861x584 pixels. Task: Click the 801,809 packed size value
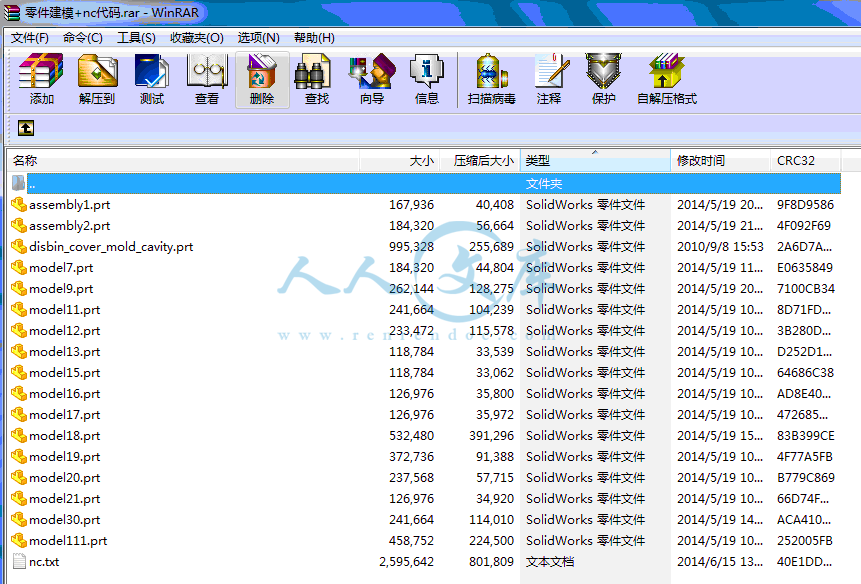[491, 562]
